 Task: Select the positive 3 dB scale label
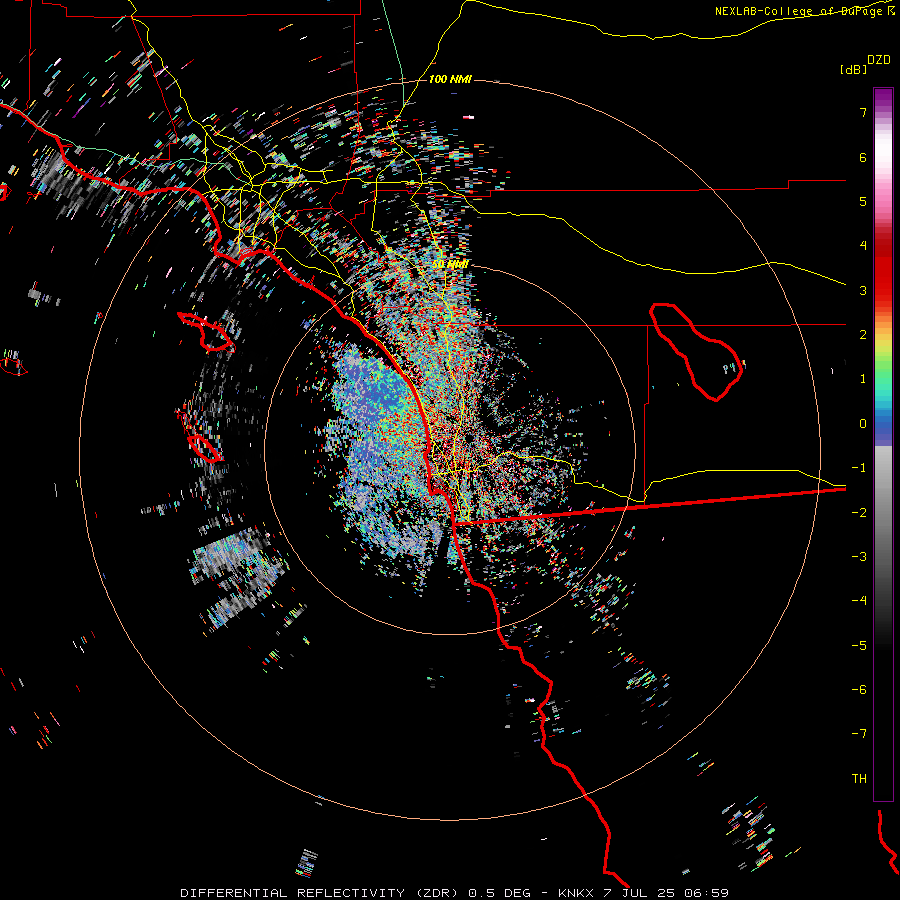pos(863,290)
